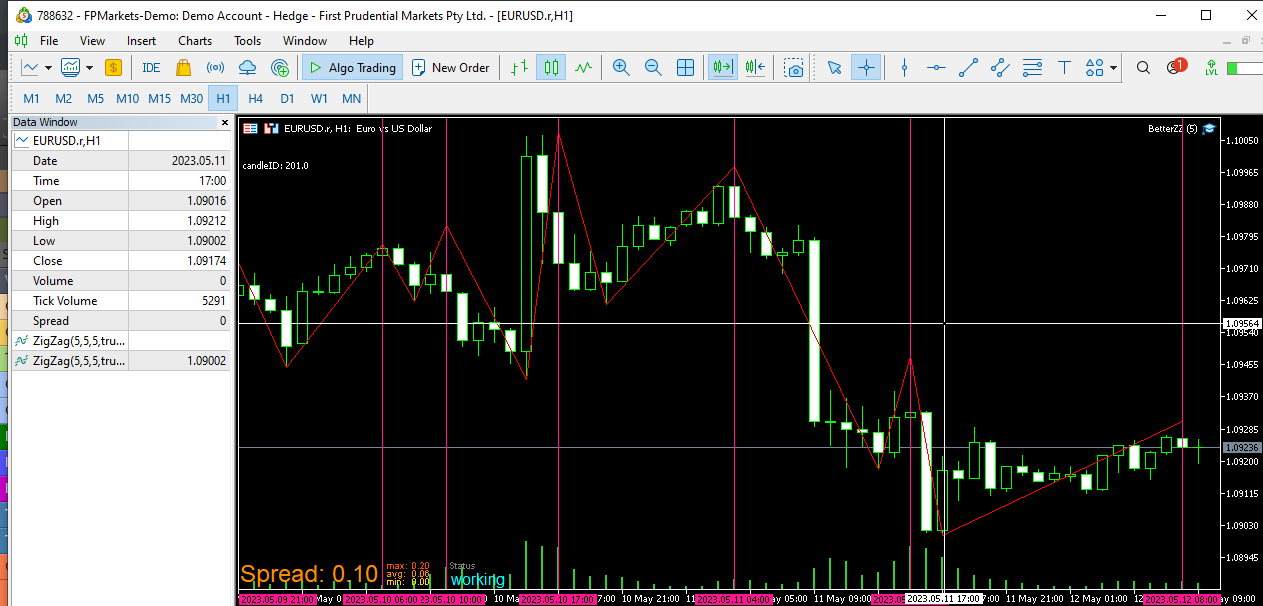The height and width of the screenshot is (606, 1263).
Task: Open the VPS cloud hosting icon
Action: pos(248,68)
